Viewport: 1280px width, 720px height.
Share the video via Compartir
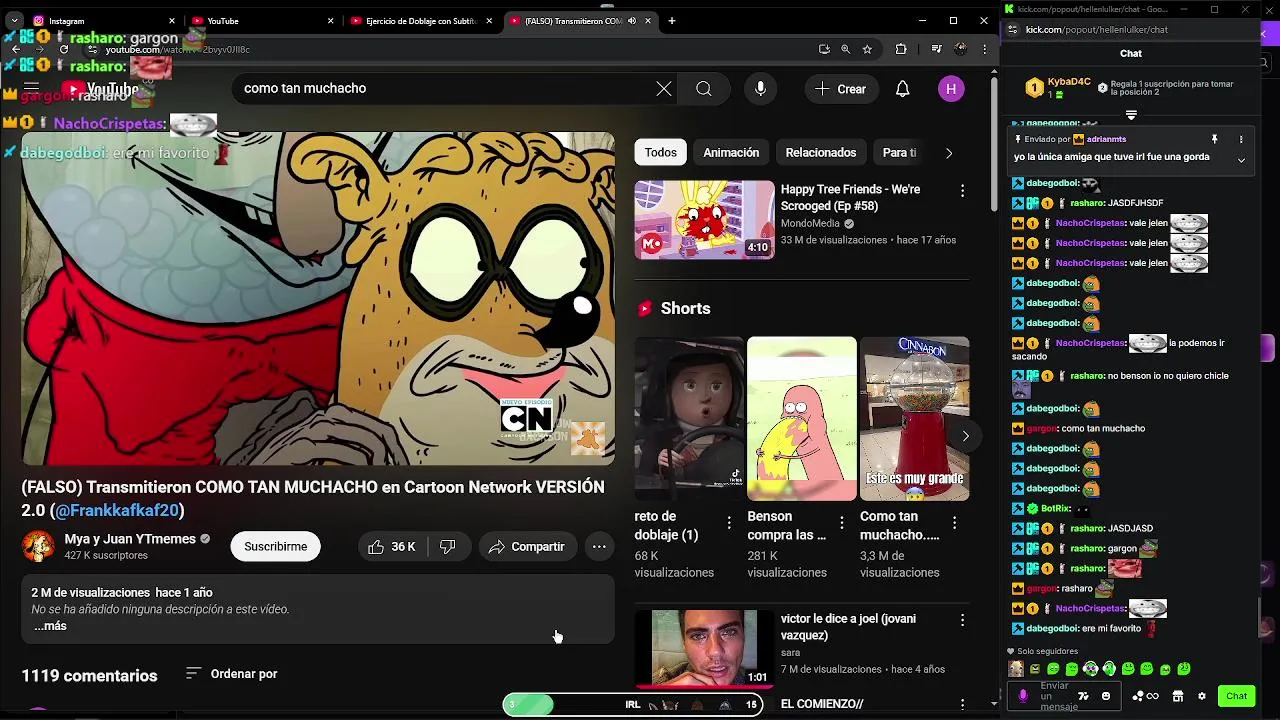pos(527,546)
